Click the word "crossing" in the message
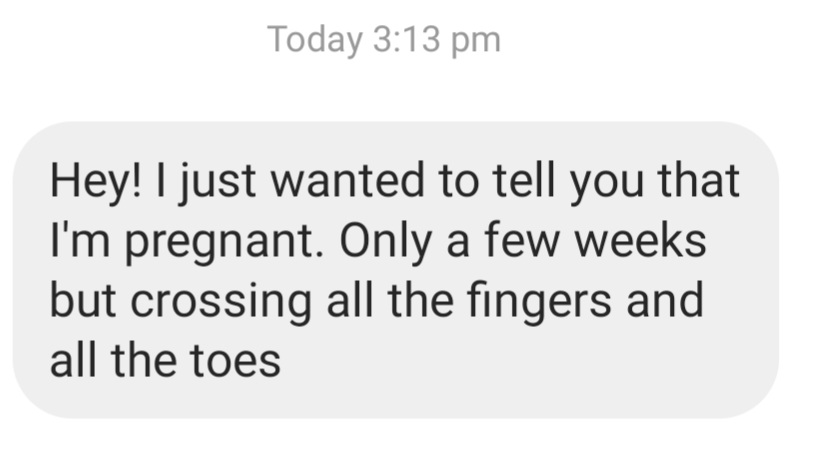This screenshot has height=456, width=817. point(221,302)
